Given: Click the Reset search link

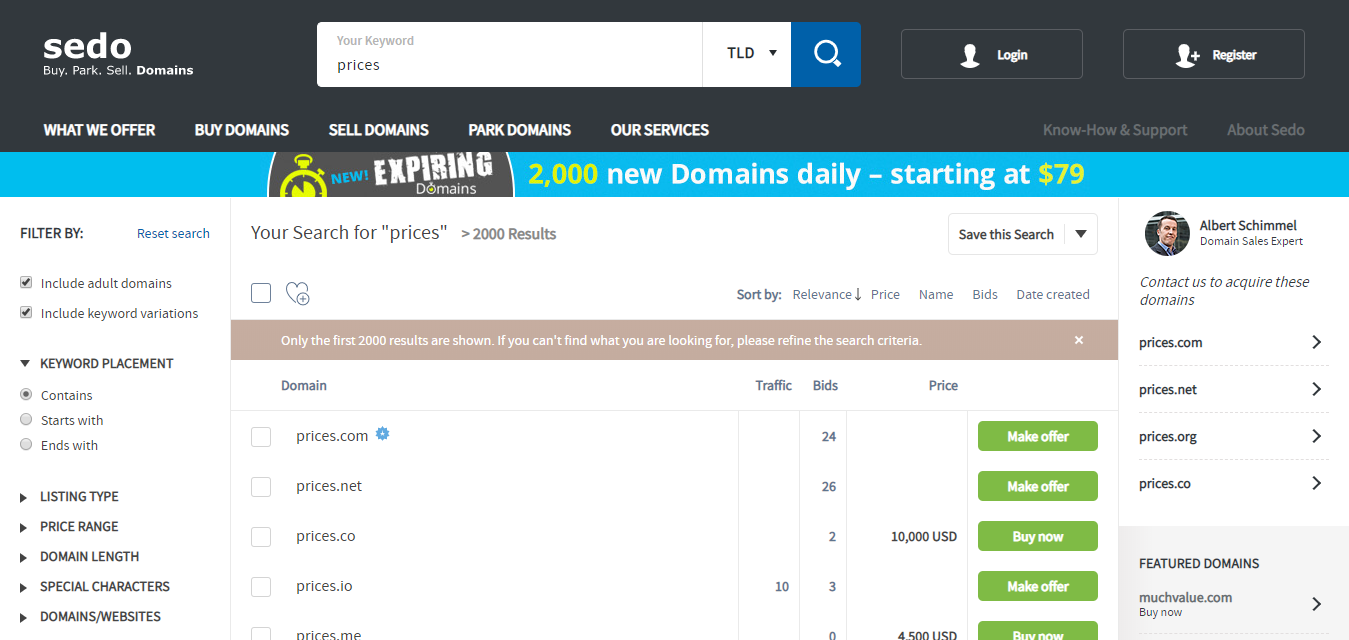Looking at the screenshot, I should click(x=173, y=233).
